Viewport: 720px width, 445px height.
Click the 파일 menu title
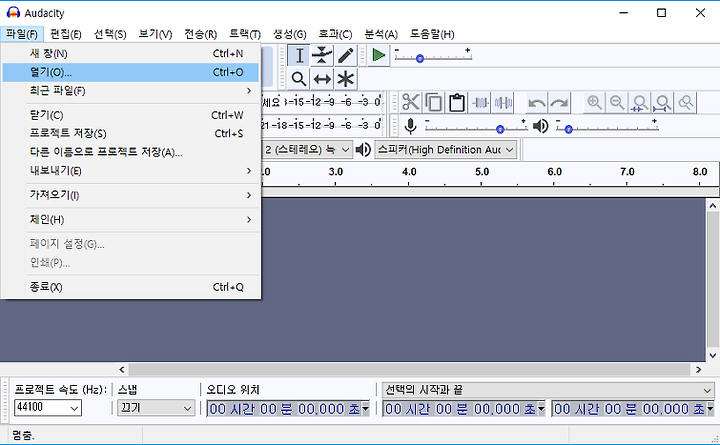pyautogui.click(x=22, y=34)
